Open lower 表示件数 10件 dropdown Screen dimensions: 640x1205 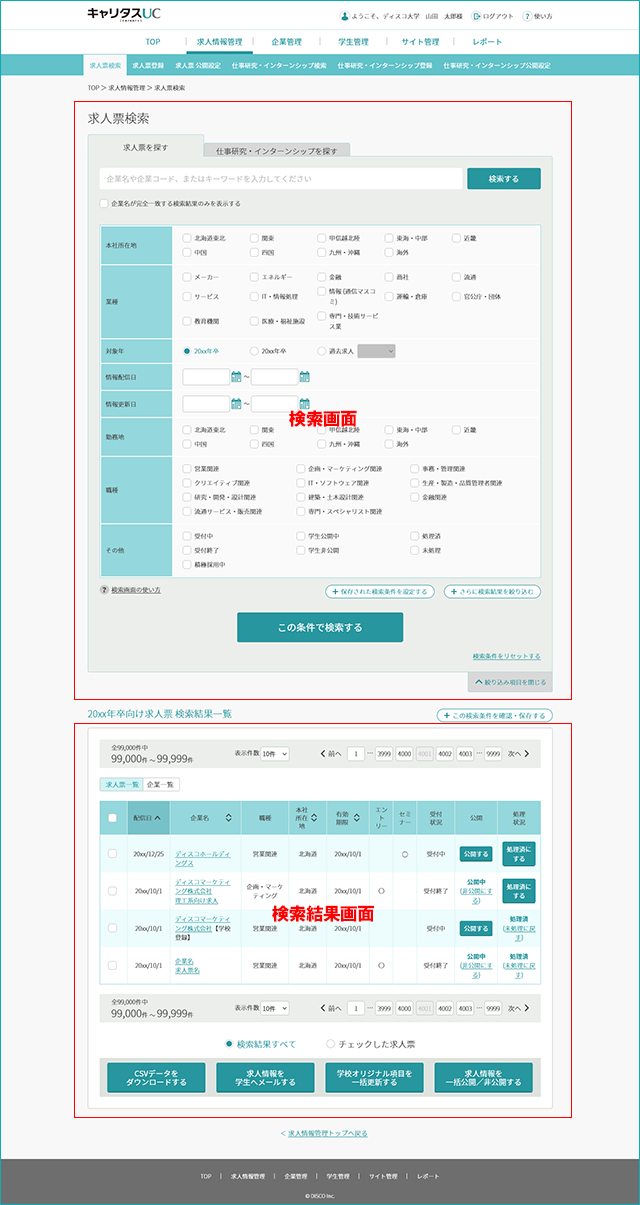[x=273, y=1009]
